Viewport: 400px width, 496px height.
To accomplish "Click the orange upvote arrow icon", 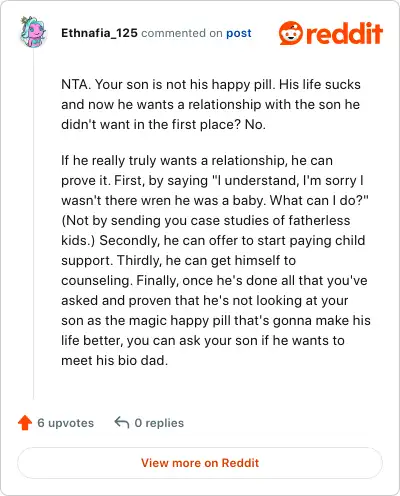I will point(25,423).
